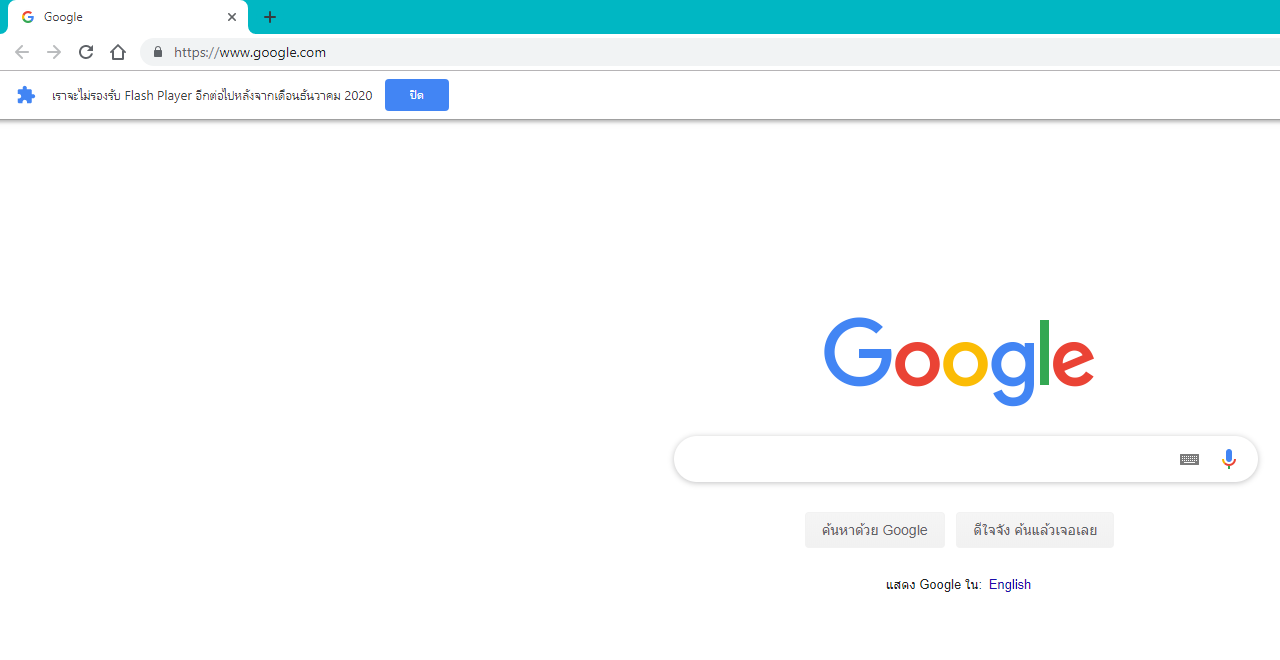
Task: Focus the address bar showing www.google.com
Action: [x=710, y=52]
